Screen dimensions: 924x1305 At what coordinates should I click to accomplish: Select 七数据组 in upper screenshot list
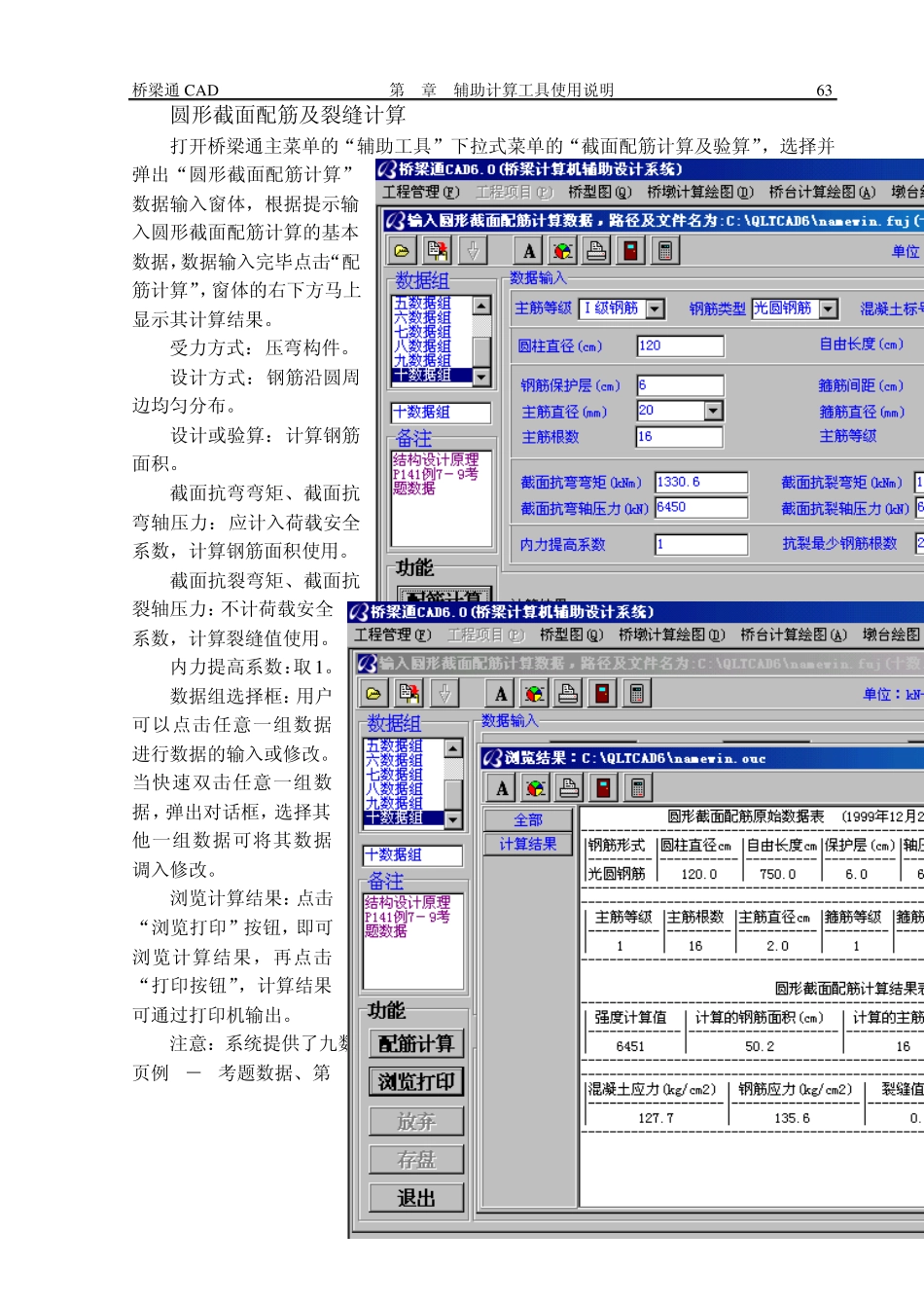422,332
